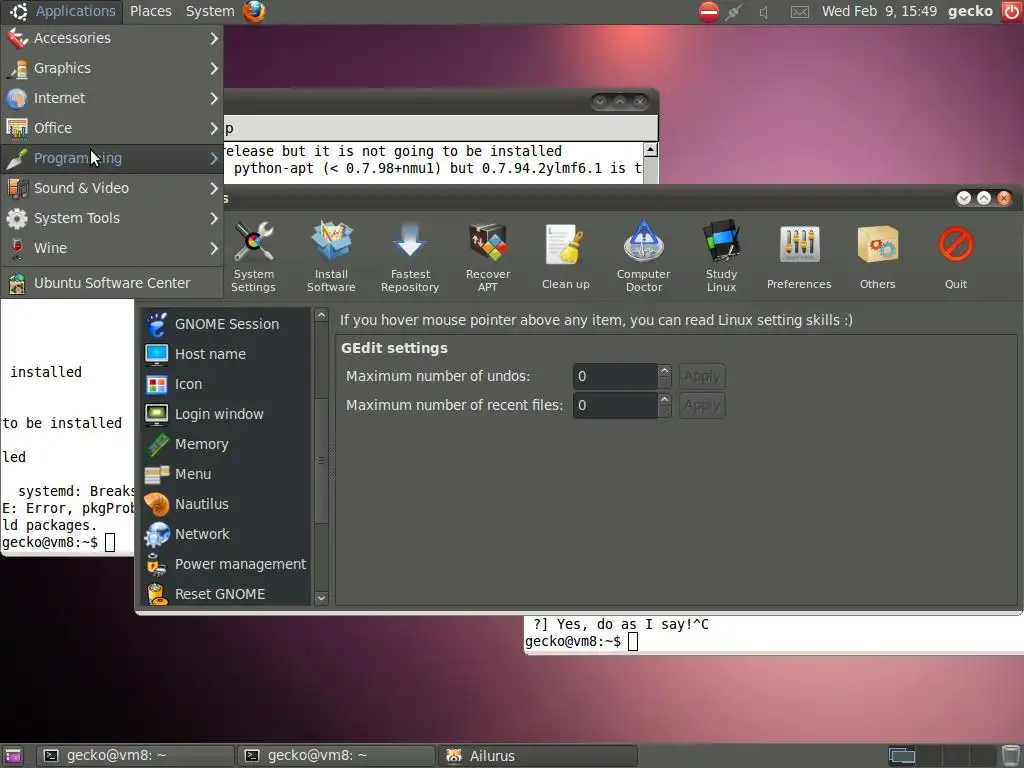
Task: Click the red update notifier icon
Action: 709,11
